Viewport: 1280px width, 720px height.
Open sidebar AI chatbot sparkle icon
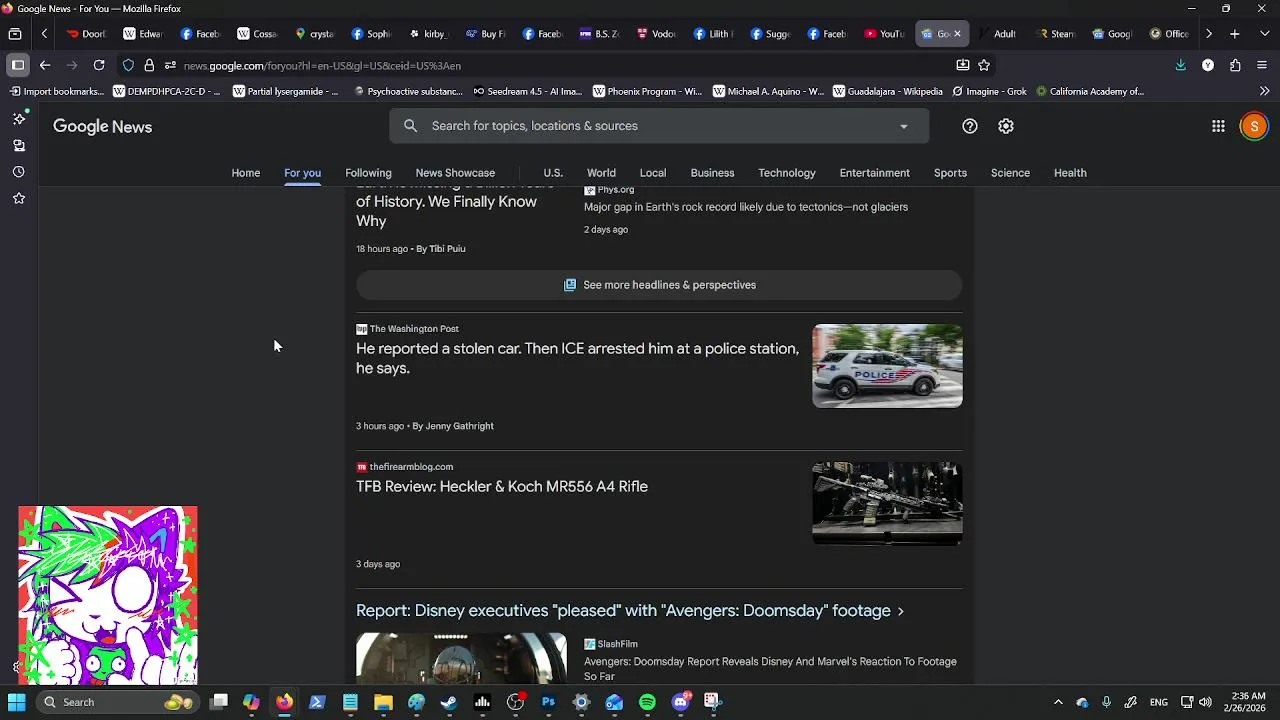point(18,119)
